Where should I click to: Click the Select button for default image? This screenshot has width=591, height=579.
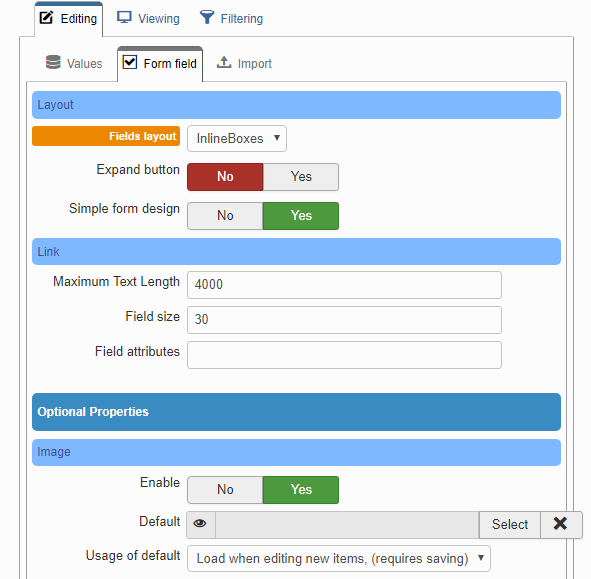point(510,524)
